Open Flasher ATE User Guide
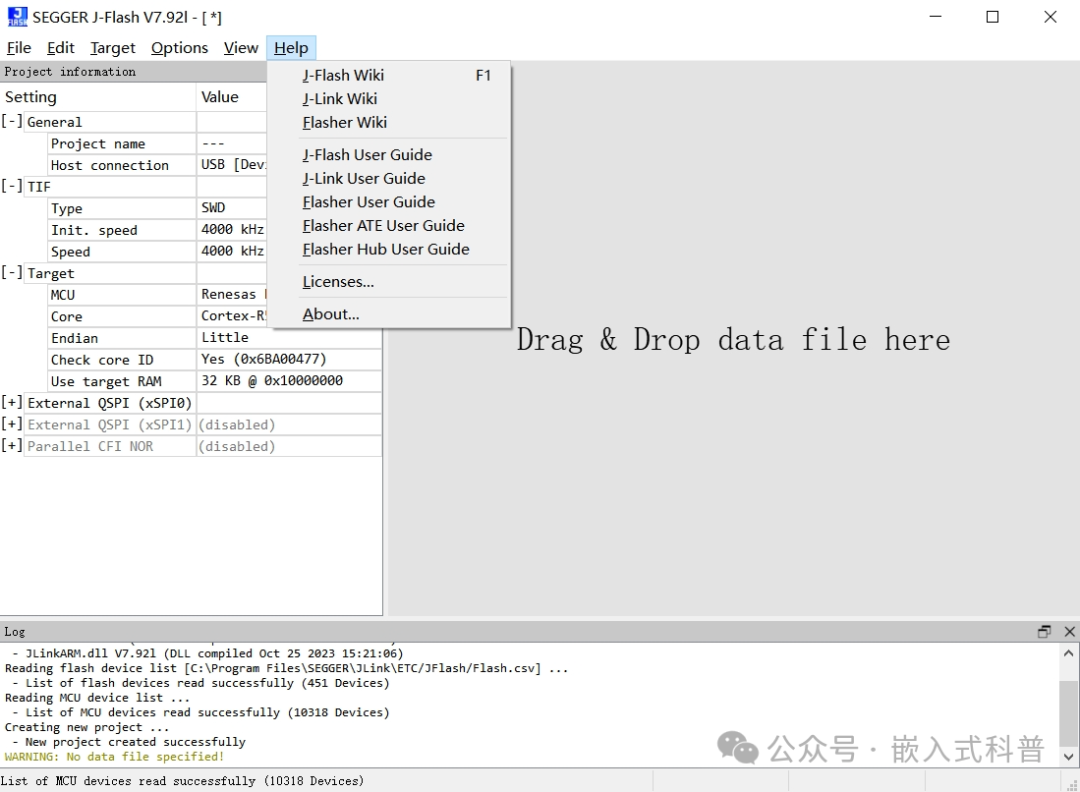The image size is (1080, 792). tap(389, 225)
